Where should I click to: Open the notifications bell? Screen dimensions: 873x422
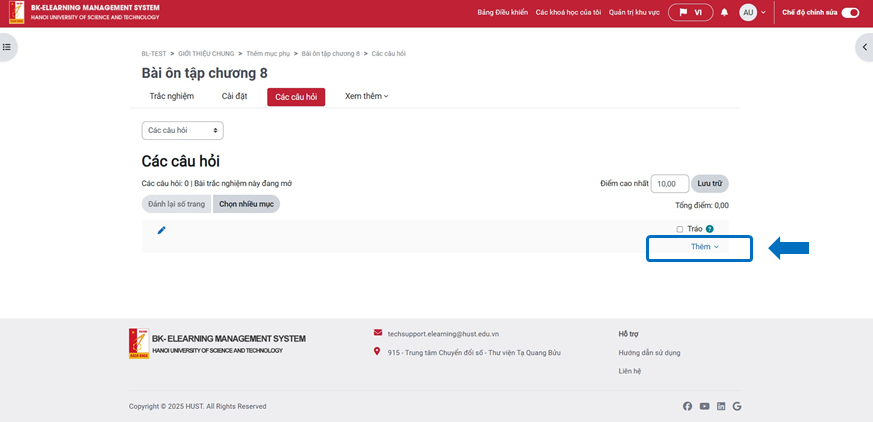(724, 12)
